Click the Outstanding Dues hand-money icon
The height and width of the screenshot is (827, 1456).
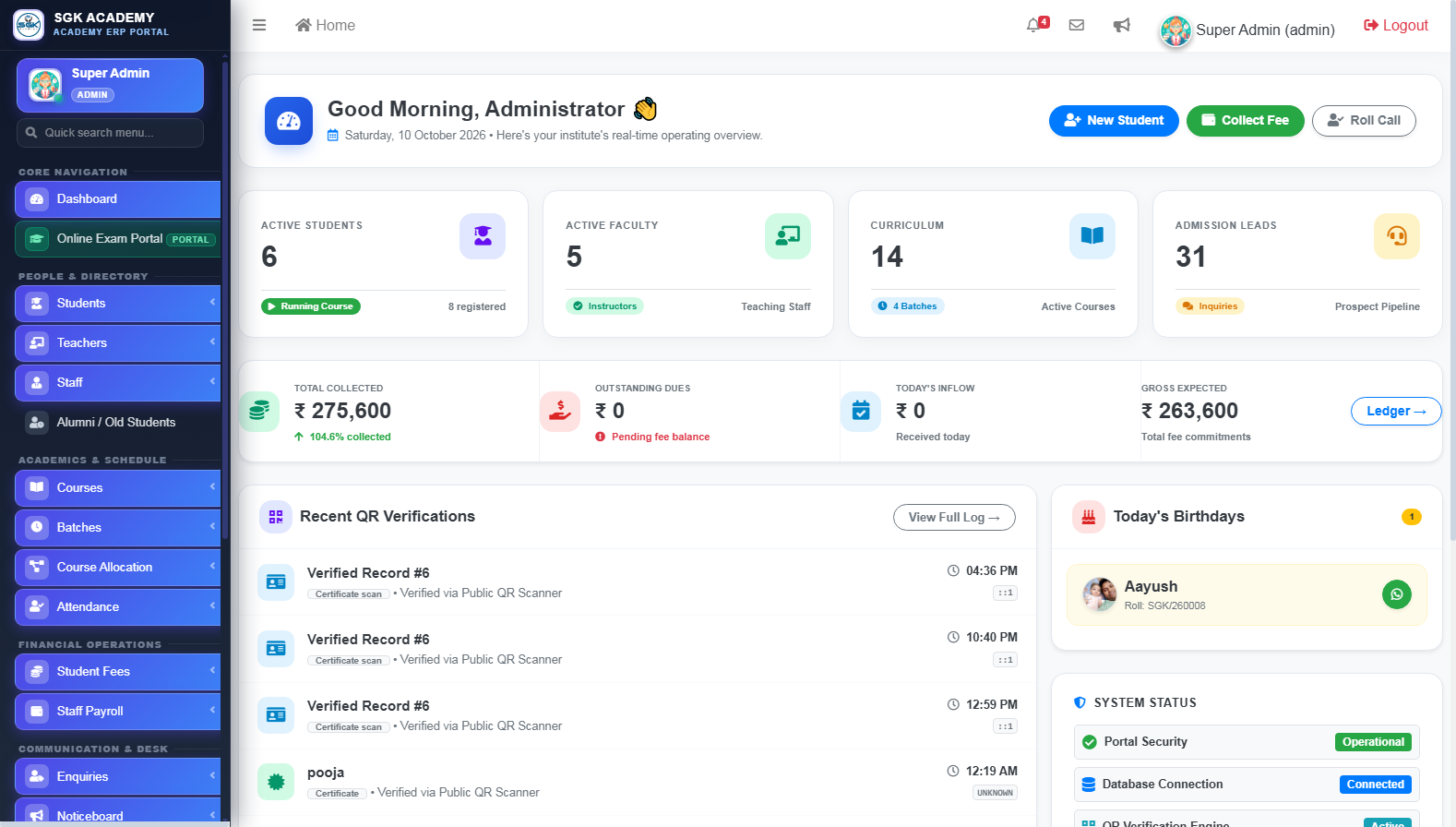click(560, 411)
